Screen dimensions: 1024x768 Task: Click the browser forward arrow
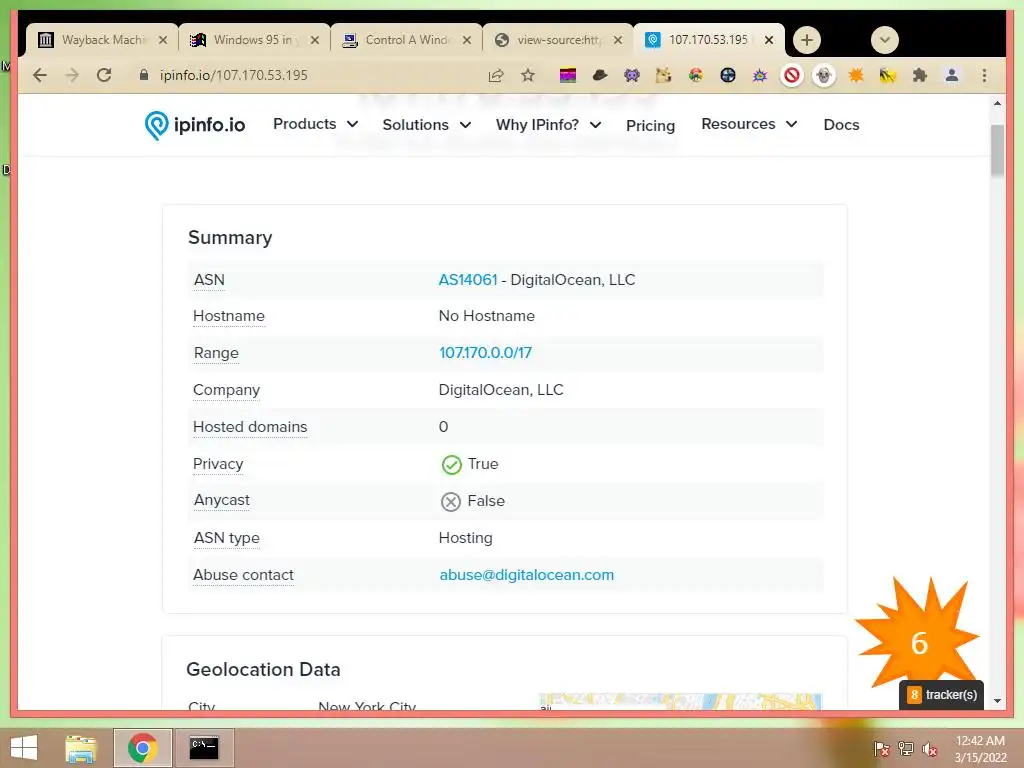click(x=72, y=75)
